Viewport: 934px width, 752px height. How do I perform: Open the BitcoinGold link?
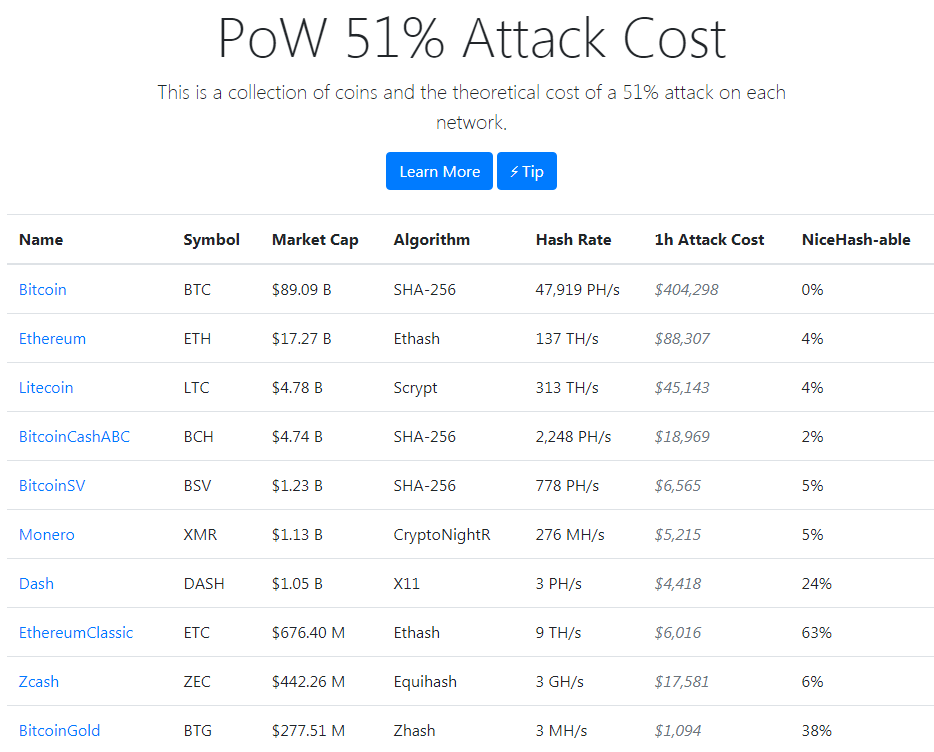[60, 731]
